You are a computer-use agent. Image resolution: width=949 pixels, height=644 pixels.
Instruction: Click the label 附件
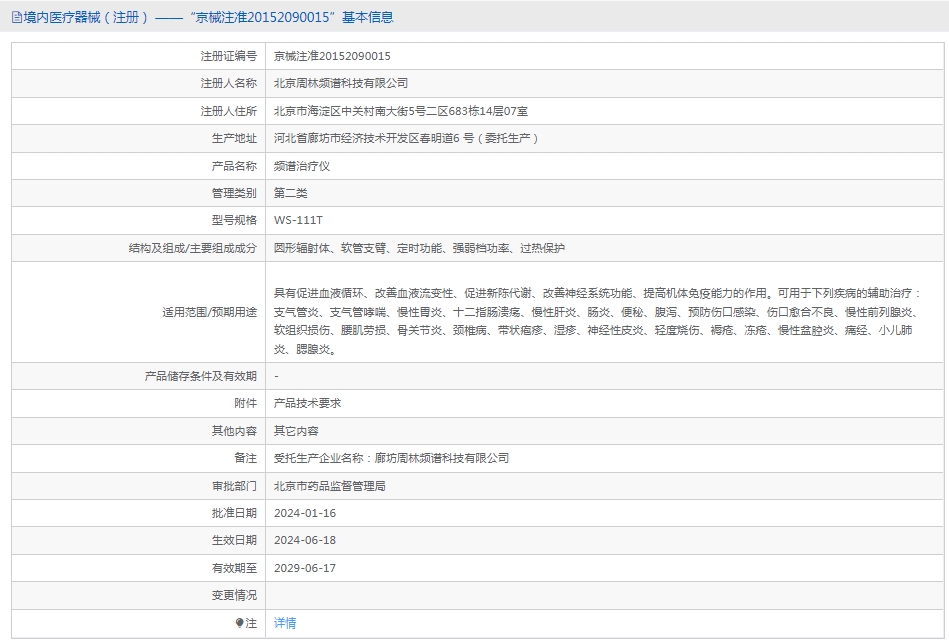[246, 403]
